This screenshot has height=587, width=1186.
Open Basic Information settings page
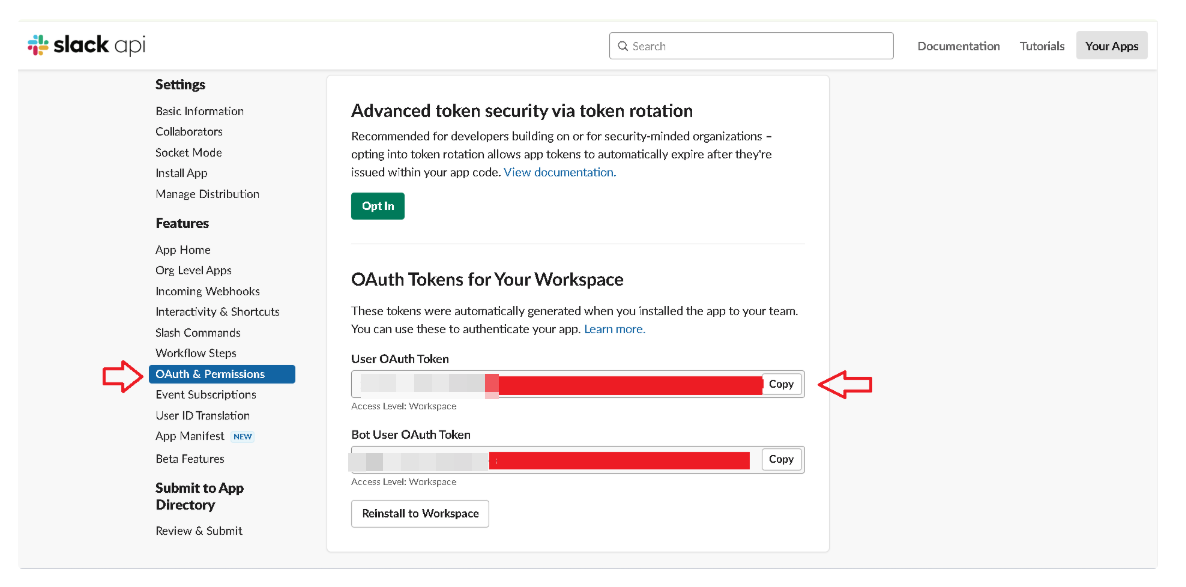pyautogui.click(x=199, y=111)
